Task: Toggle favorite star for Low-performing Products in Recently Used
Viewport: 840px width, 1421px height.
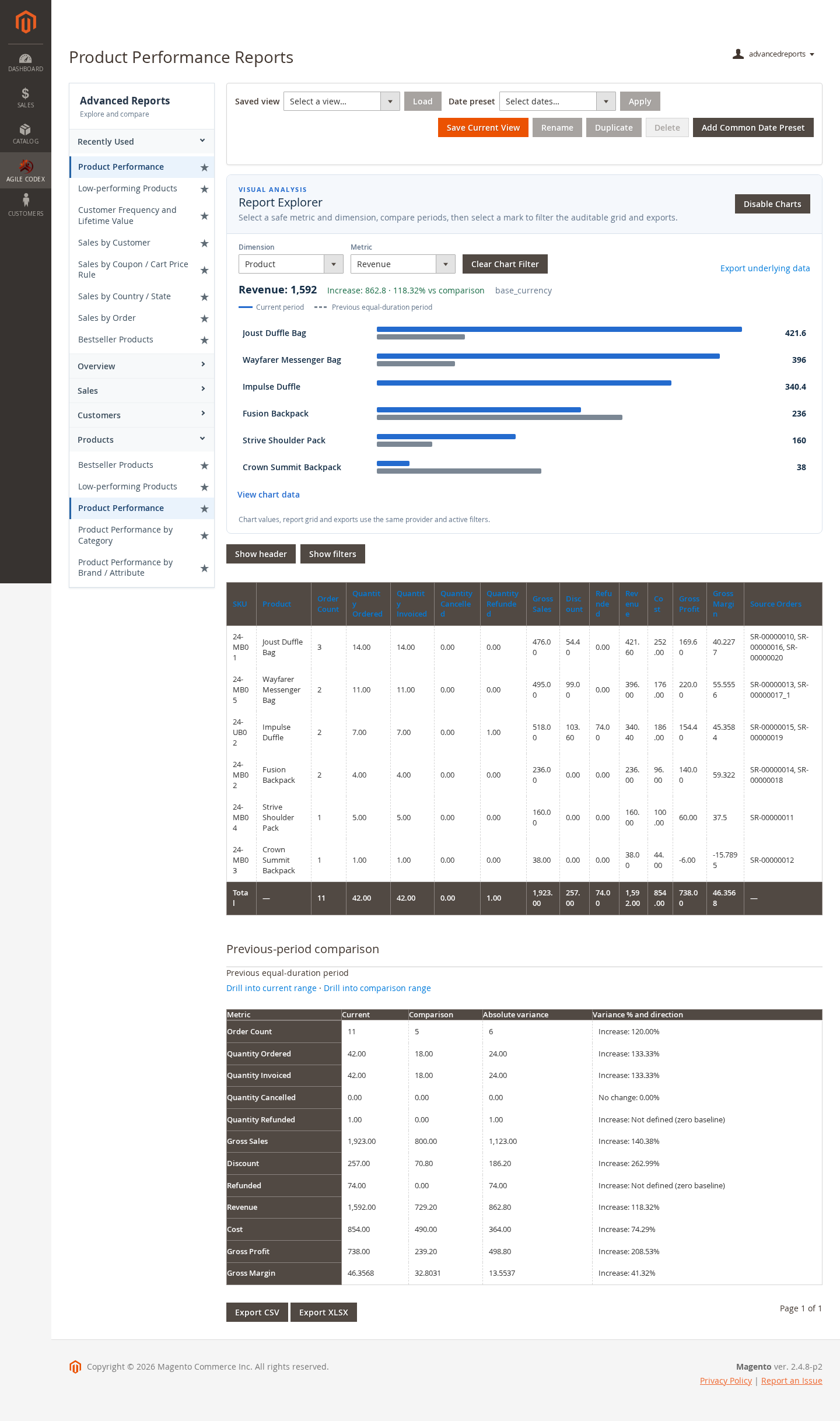Action: click(x=204, y=189)
